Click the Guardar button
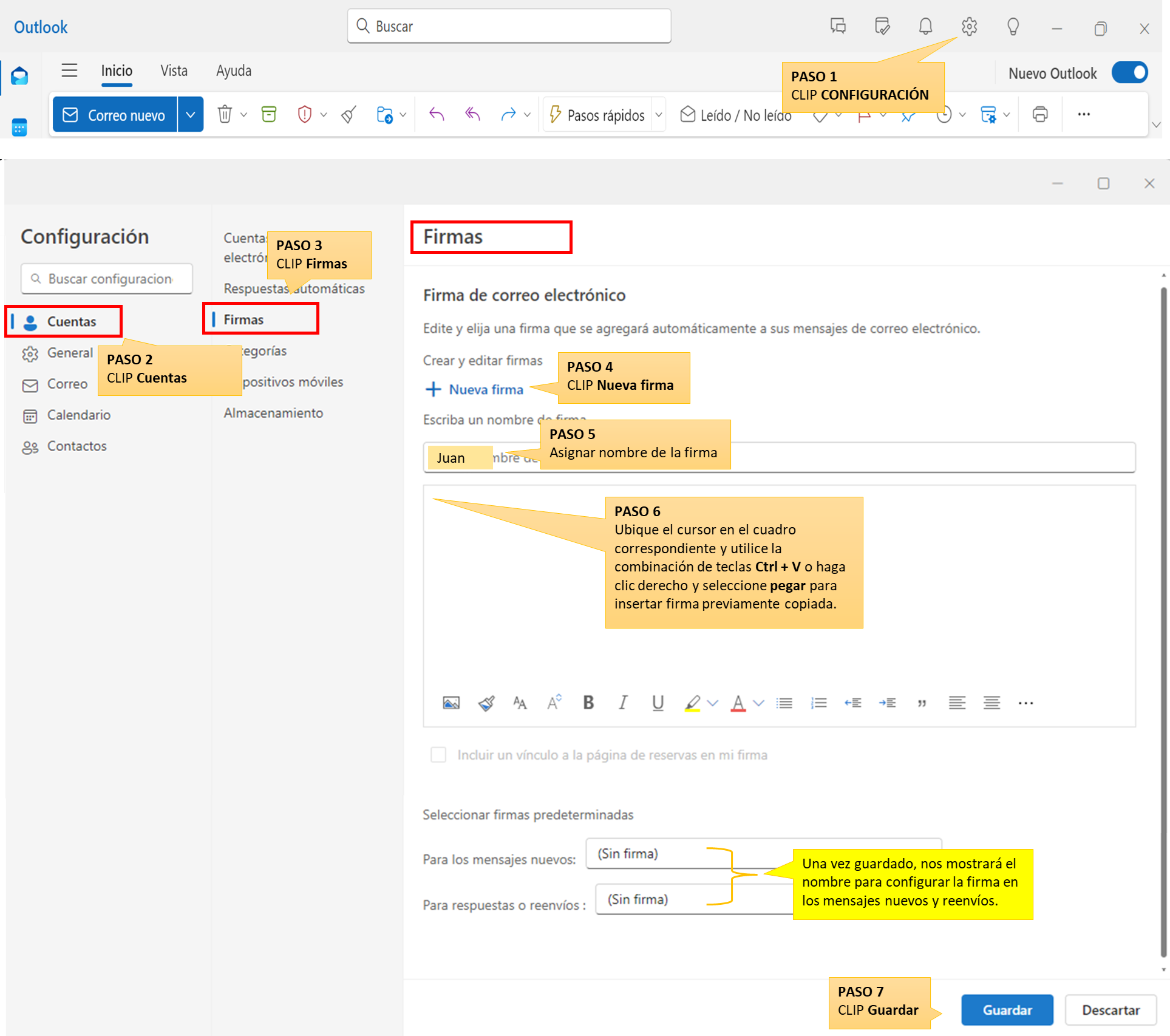The height and width of the screenshot is (1036, 1170). [1007, 1010]
